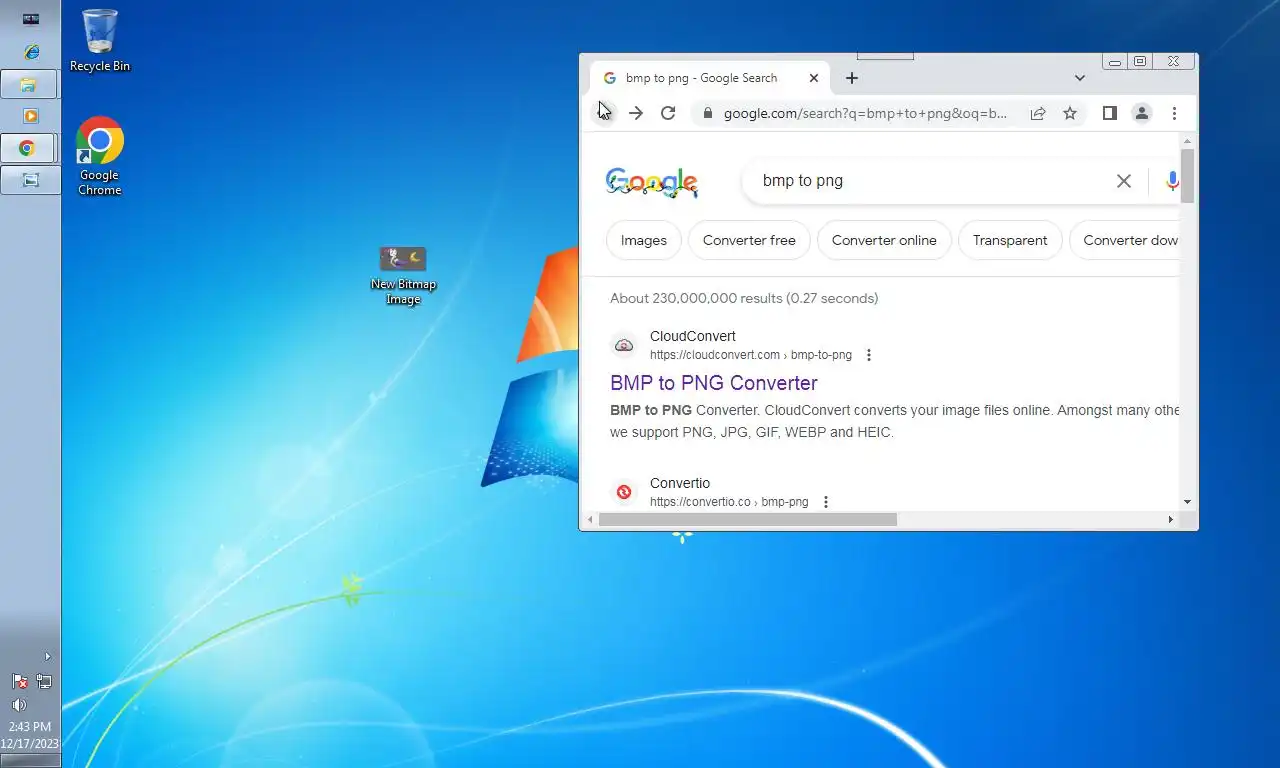Maximize the Chrome window
Image resolution: width=1280 pixels, height=768 pixels.
[x=1139, y=62]
